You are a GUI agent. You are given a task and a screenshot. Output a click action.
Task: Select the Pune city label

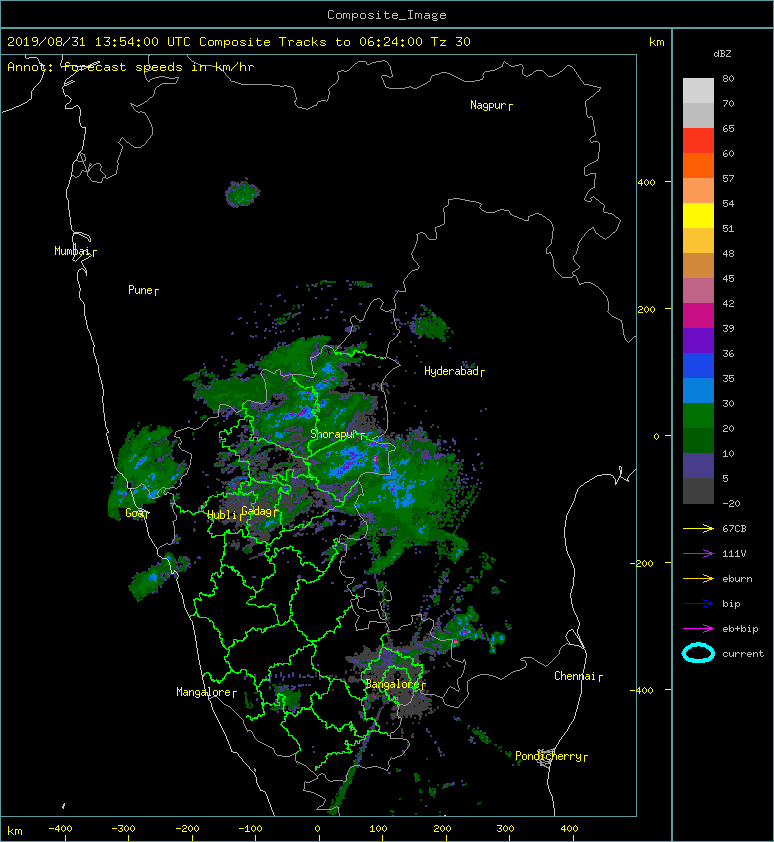pyautogui.click(x=140, y=290)
